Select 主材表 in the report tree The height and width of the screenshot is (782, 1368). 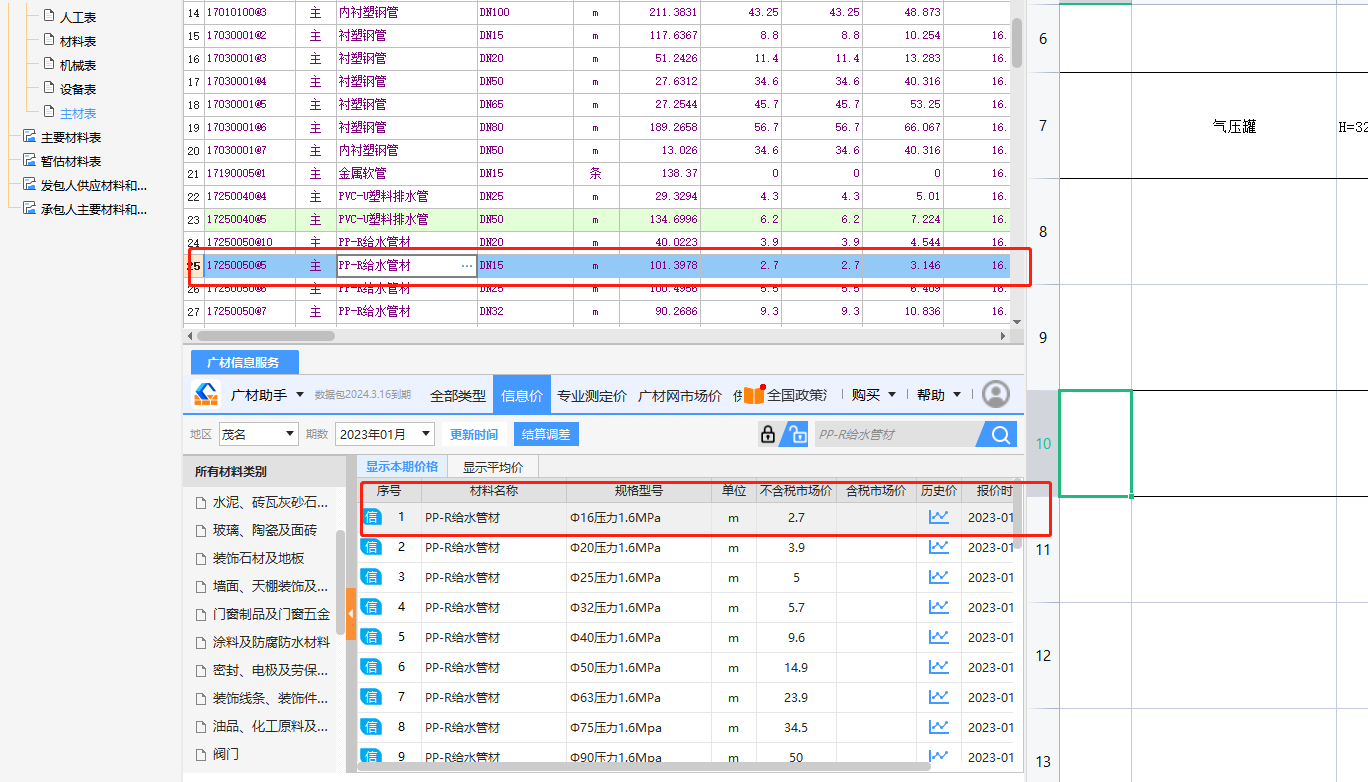(78, 113)
